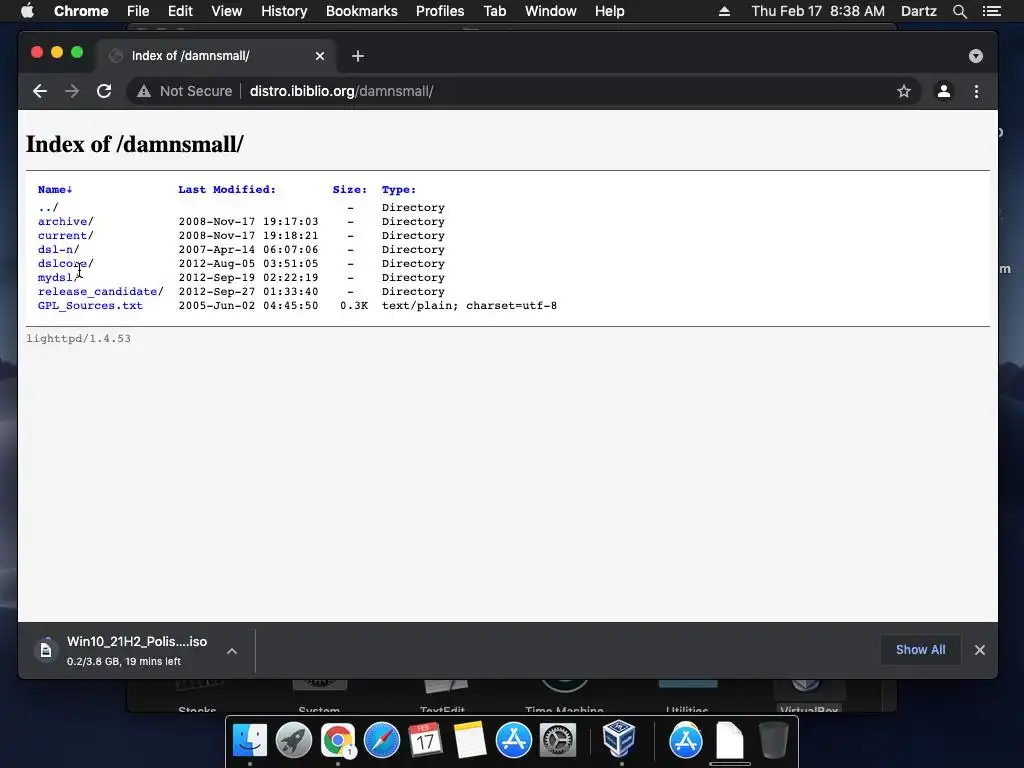Open Calendar from the Dock
Image resolution: width=1024 pixels, height=768 pixels.
[x=426, y=740]
